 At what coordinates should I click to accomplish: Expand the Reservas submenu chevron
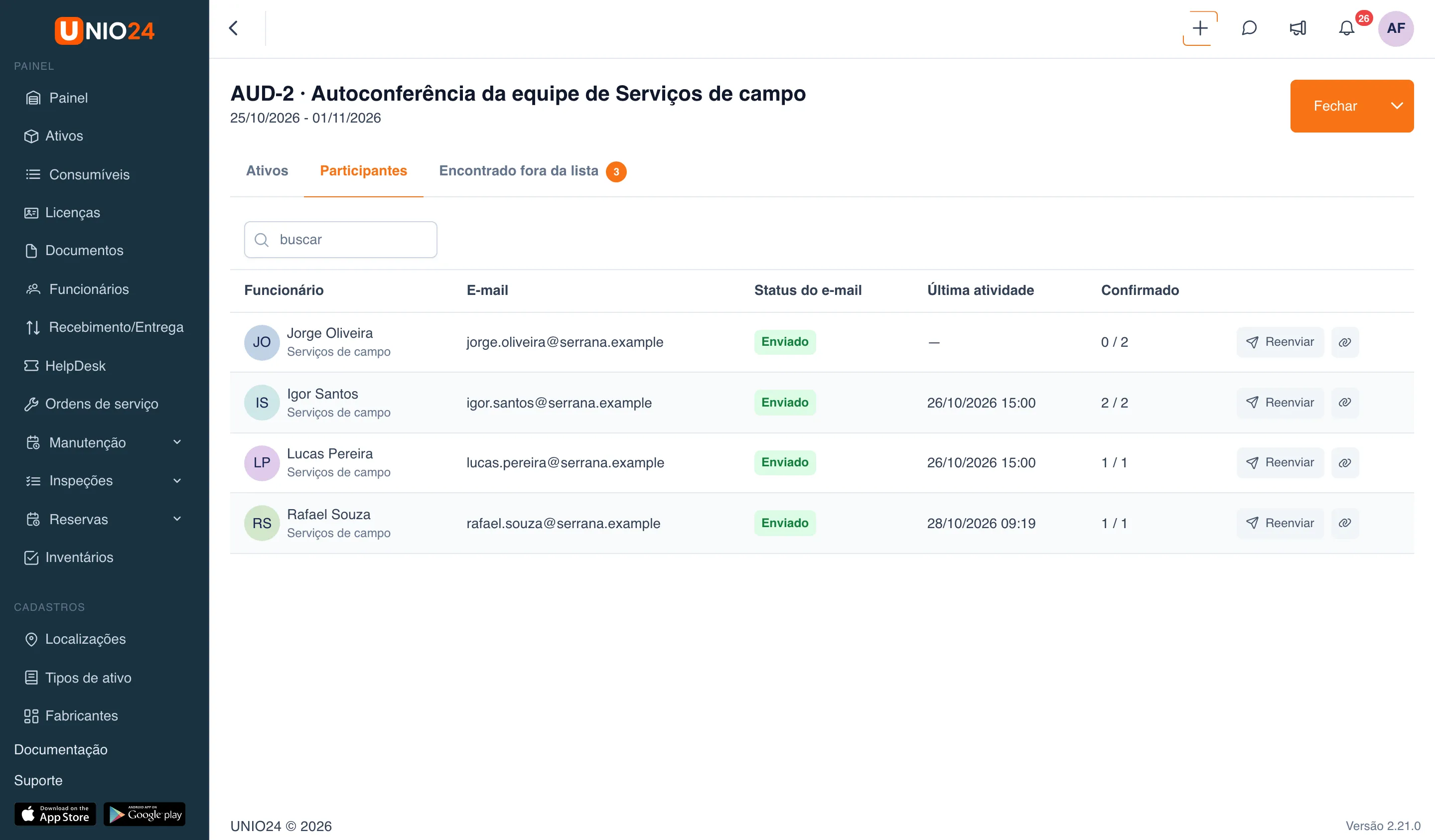[177, 519]
